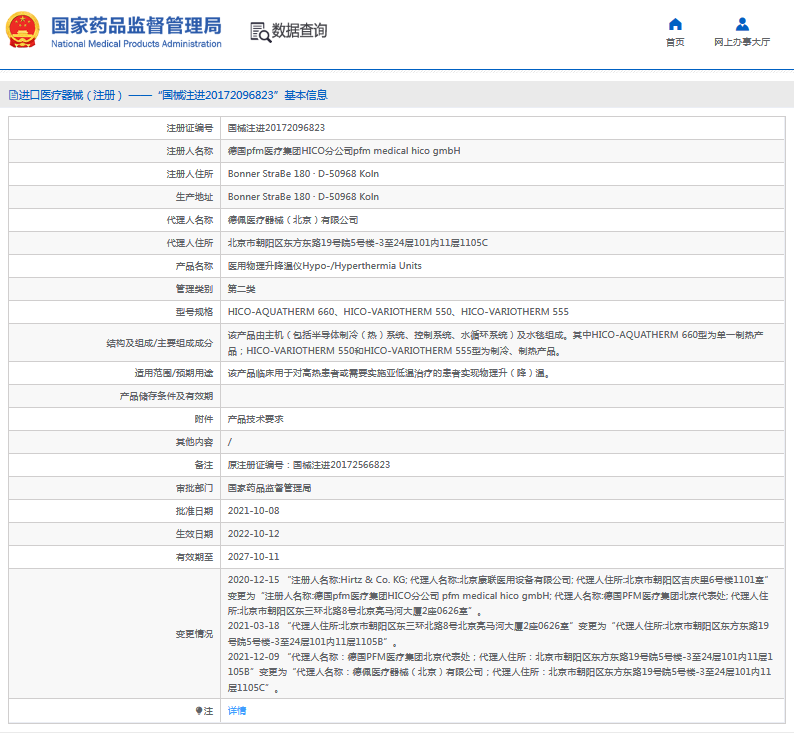Click 产品储存条件及有效期 label

coord(166,396)
